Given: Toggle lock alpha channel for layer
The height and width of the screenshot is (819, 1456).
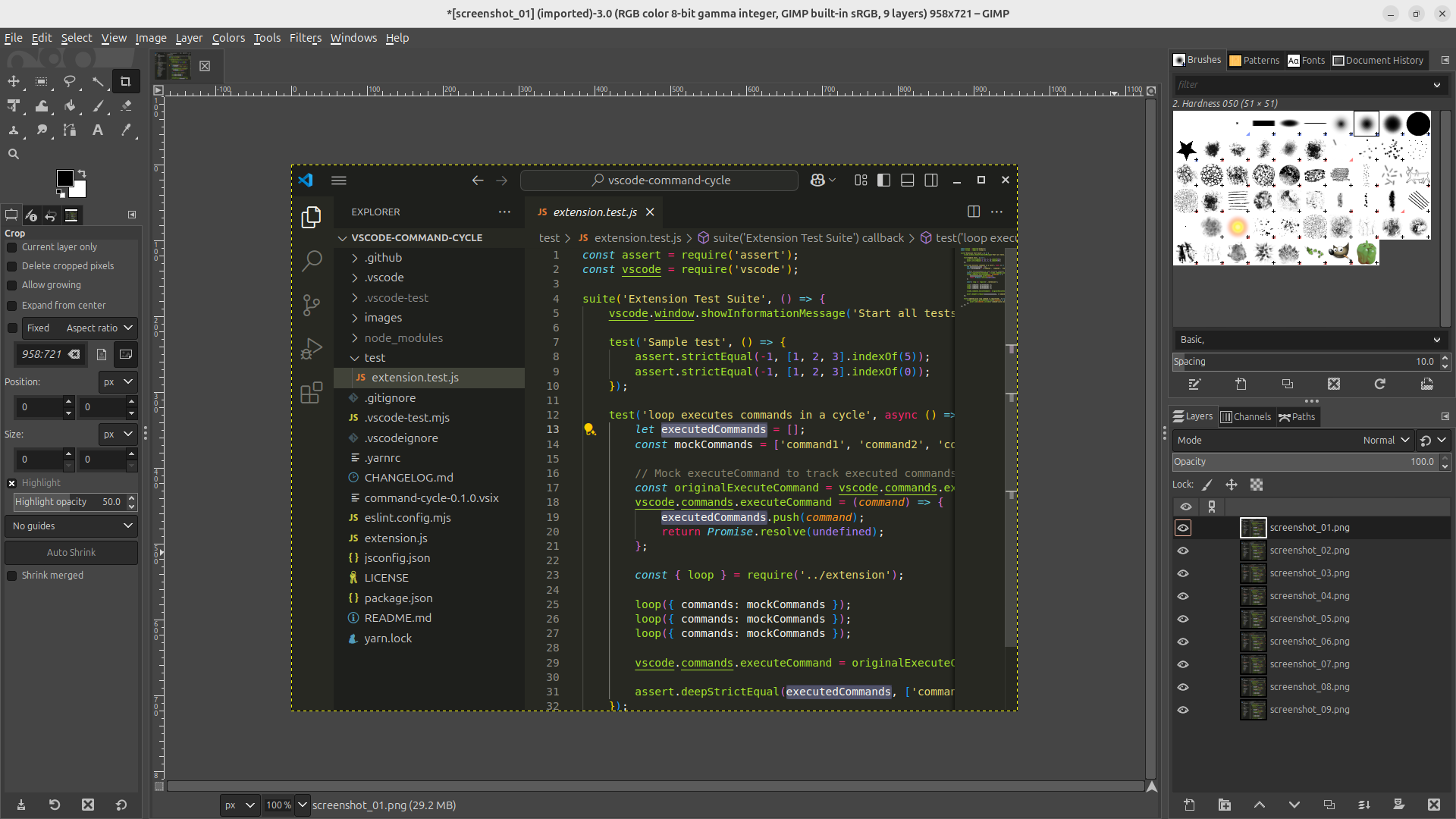Looking at the screenshot, I should pos(1257,485).
